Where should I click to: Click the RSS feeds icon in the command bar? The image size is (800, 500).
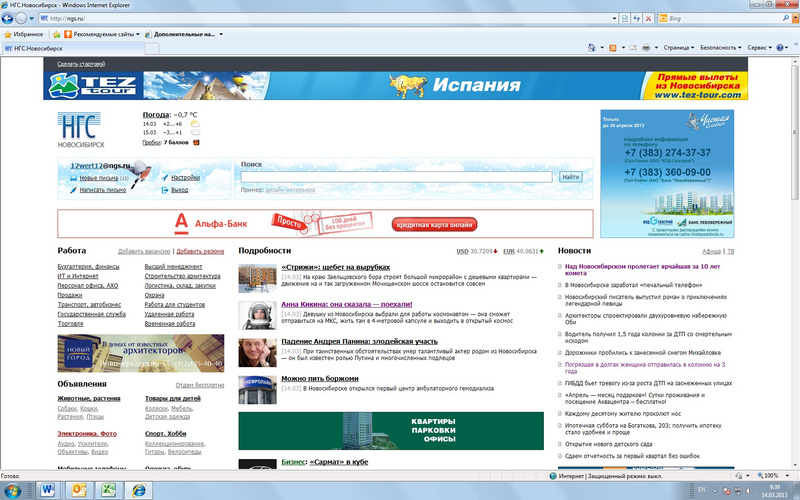(x=613, y=47)
